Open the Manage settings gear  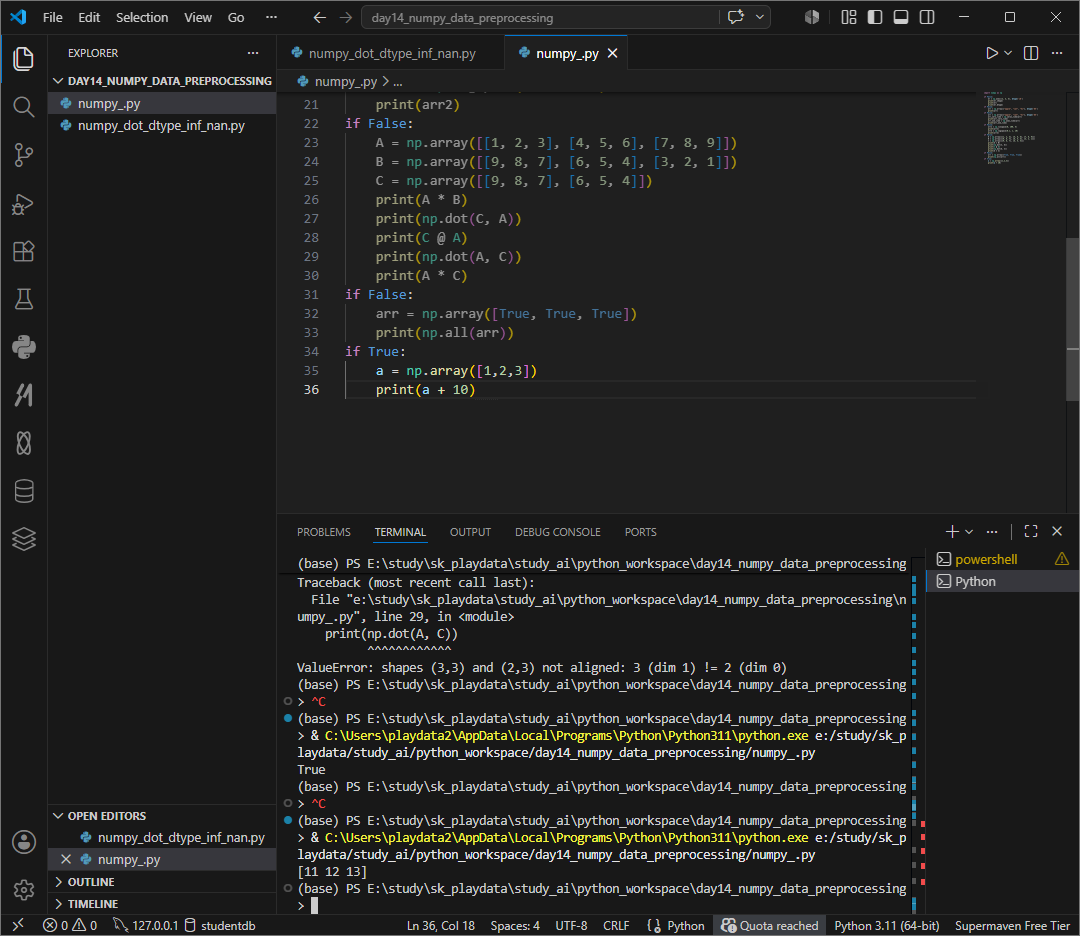pyautogui.click(x=23, y=890)
